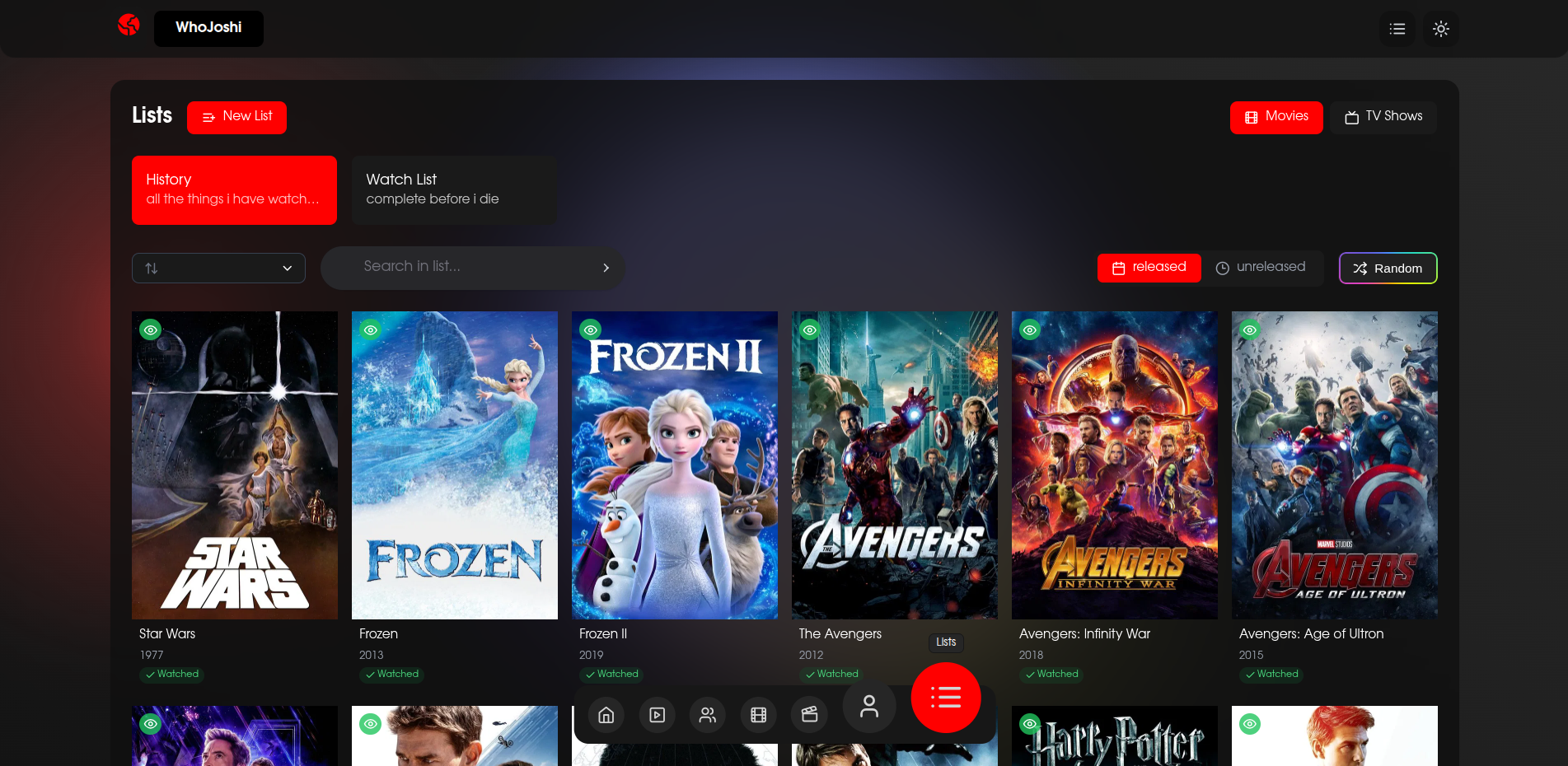Click Watched badge under Frozen II

[612, 675]
